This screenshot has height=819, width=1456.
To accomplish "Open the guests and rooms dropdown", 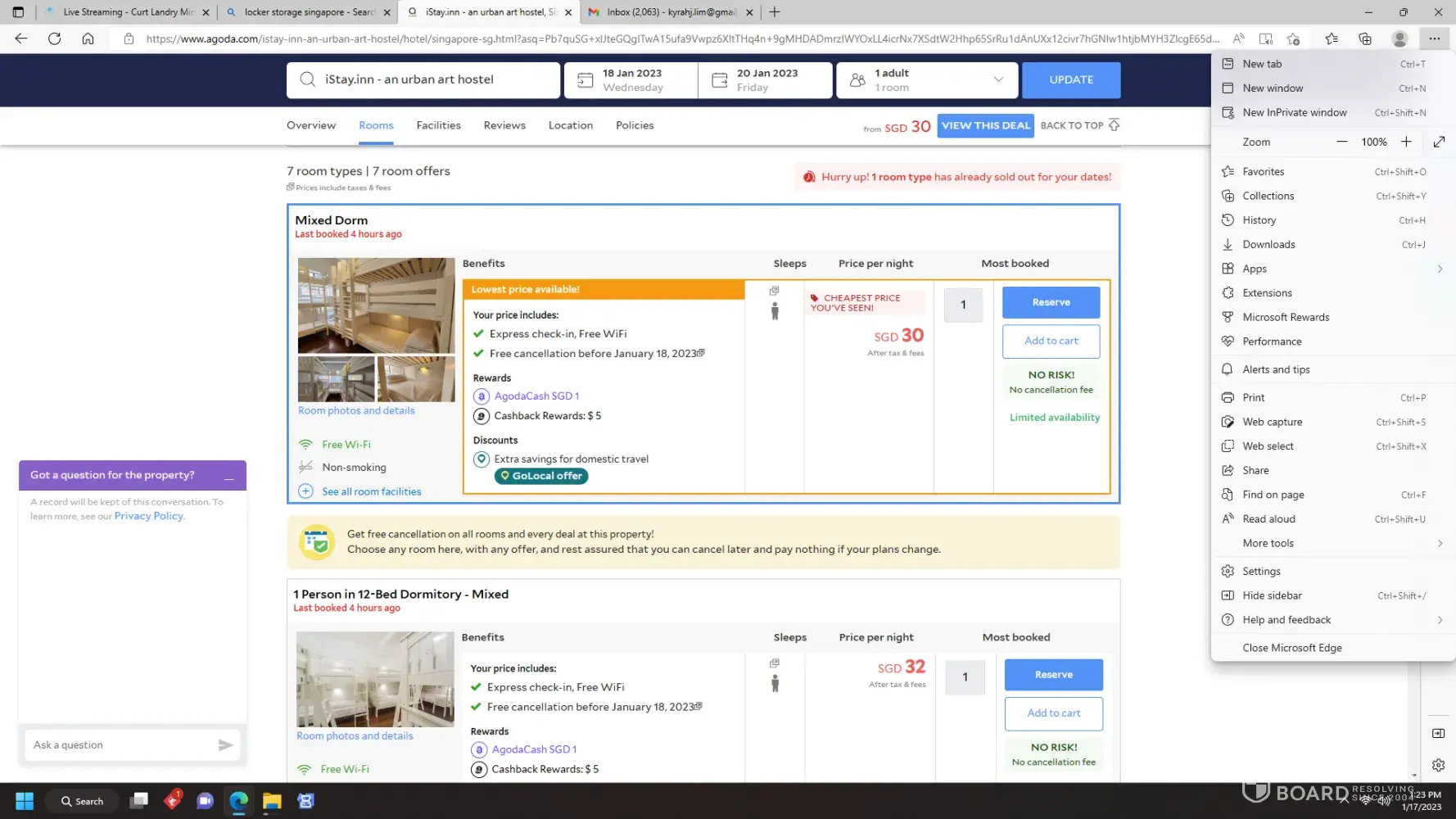I will [x=927, y=80].
